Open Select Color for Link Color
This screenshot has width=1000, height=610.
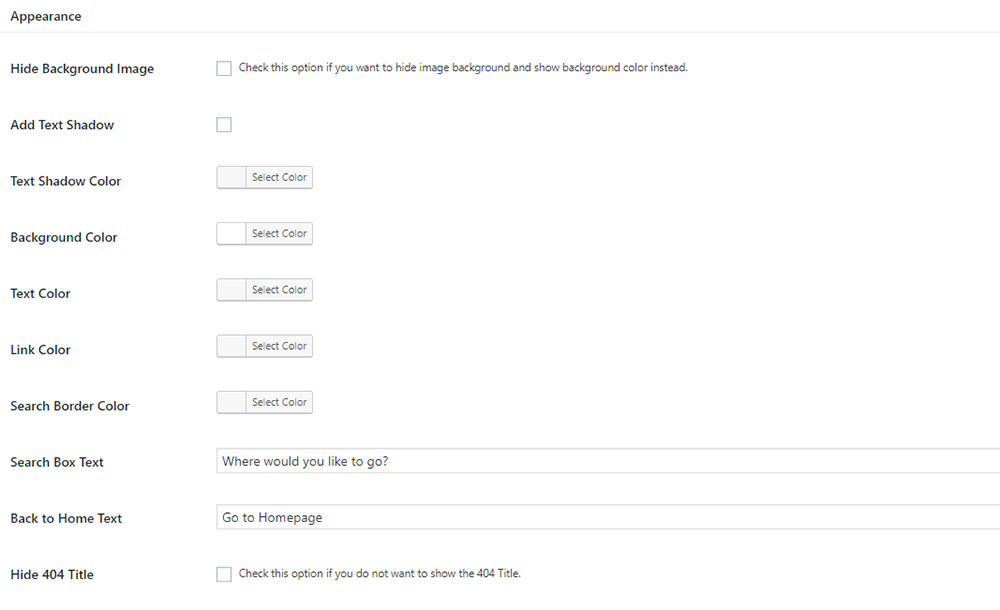(279, 346)
